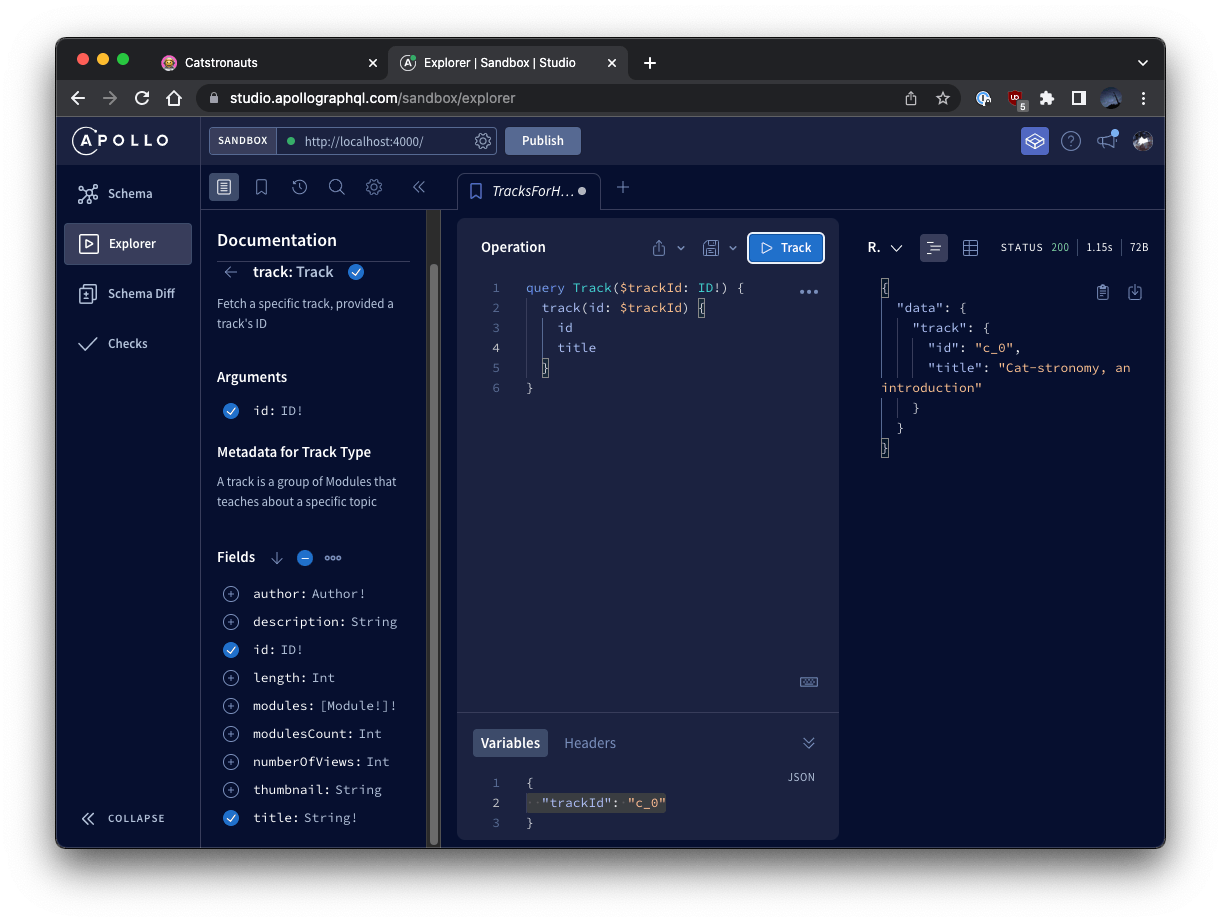Screen dimensions: 1221x922
Task: Add the modules: [Module!]! field
Action: pyautogui.click(x=231, y=706)
